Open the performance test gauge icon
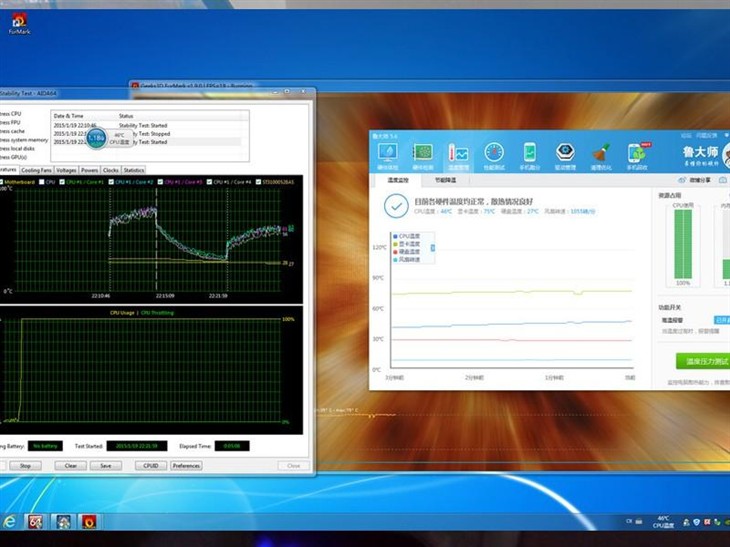This screenshot has height=547, width=730. point(494,156)
